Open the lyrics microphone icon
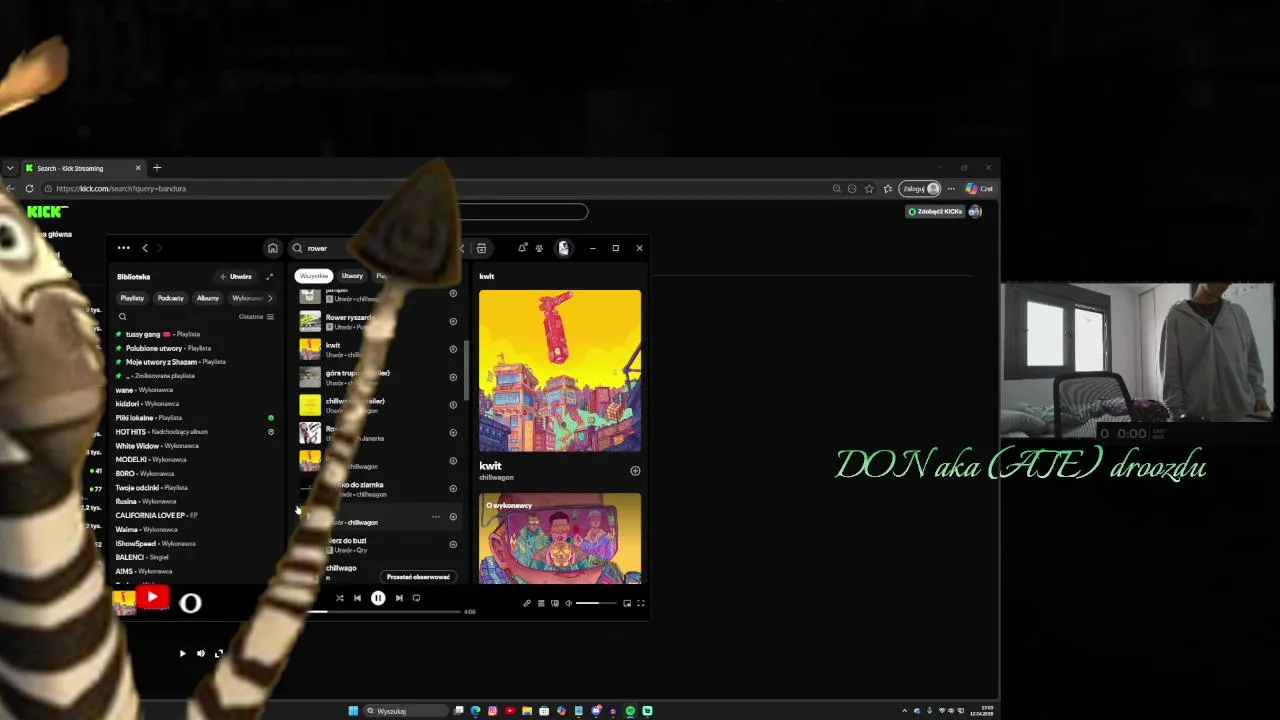The width and height of the screenshot is (1280, 720). coord(527,603)
